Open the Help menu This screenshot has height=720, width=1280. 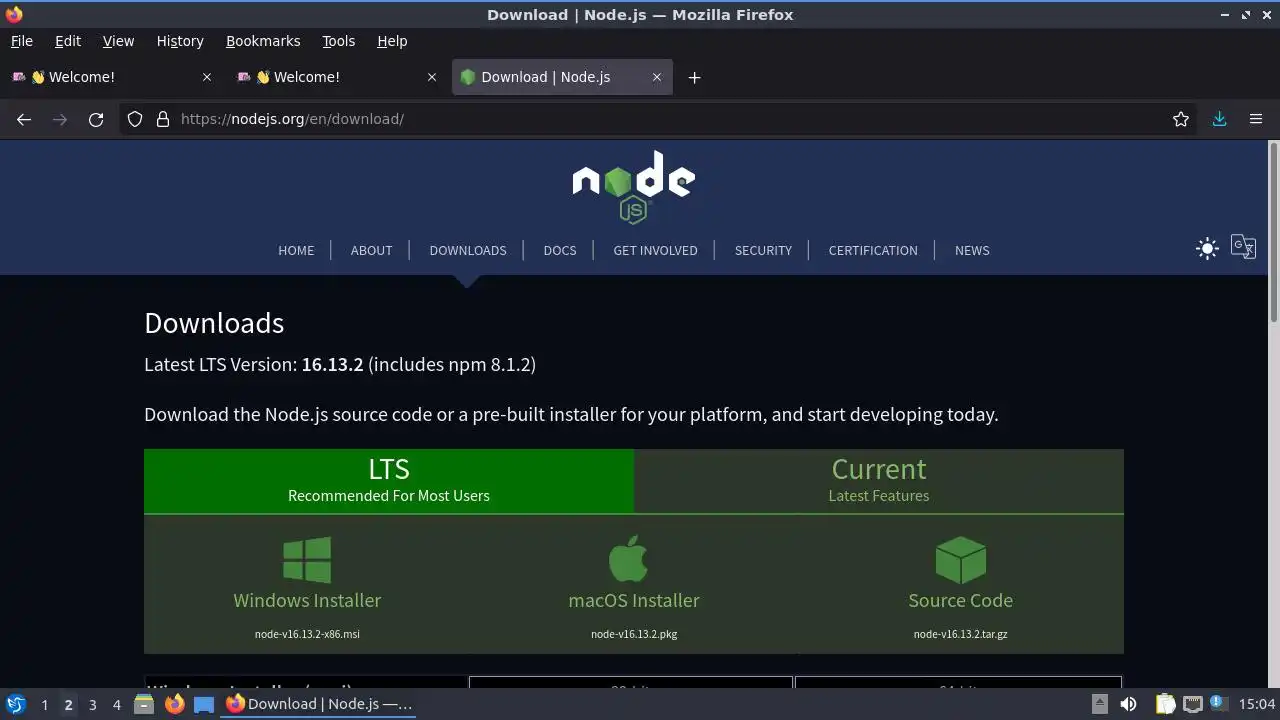(x=392, y=41)
